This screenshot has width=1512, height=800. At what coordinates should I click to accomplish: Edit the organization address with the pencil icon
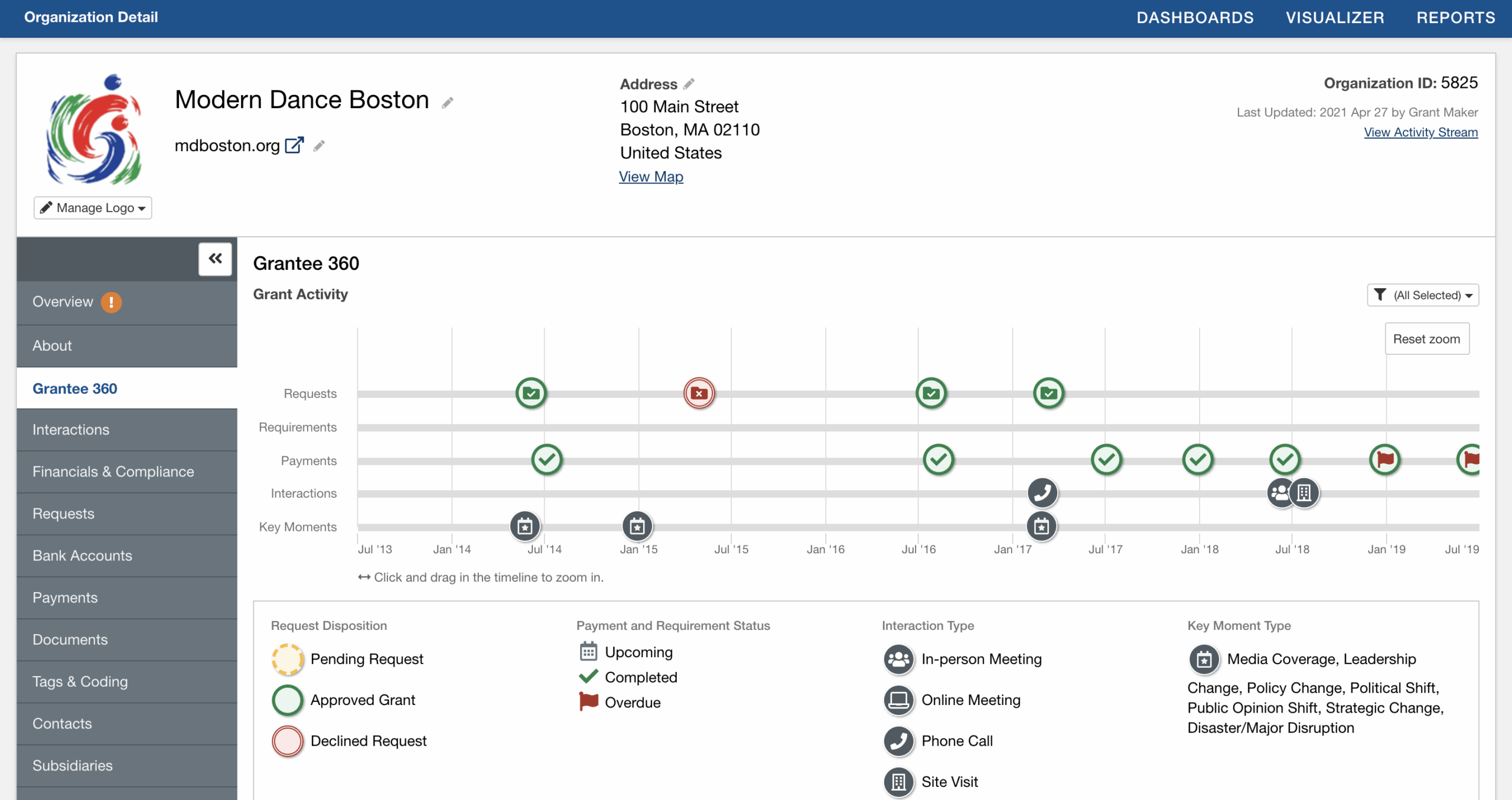689,84
